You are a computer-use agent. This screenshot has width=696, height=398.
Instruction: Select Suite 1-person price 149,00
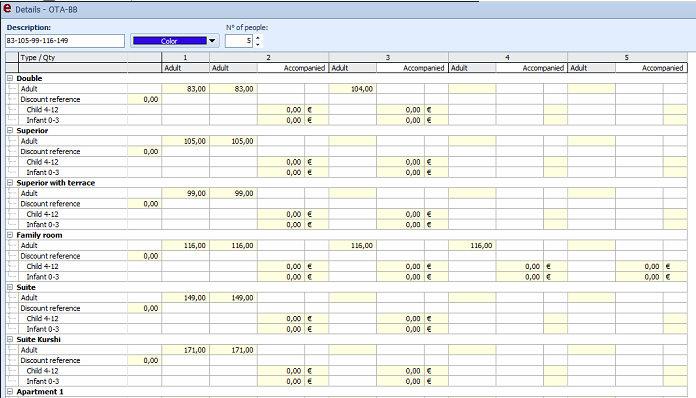click(x=185, y=298)
